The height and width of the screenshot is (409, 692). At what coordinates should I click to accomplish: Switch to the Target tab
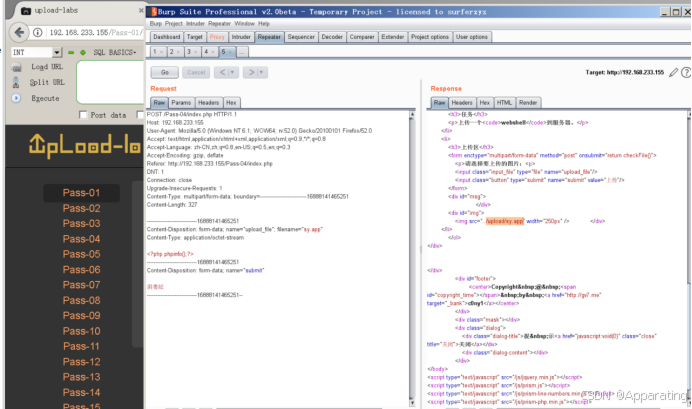pyautogui.click(x=195, y=37)
